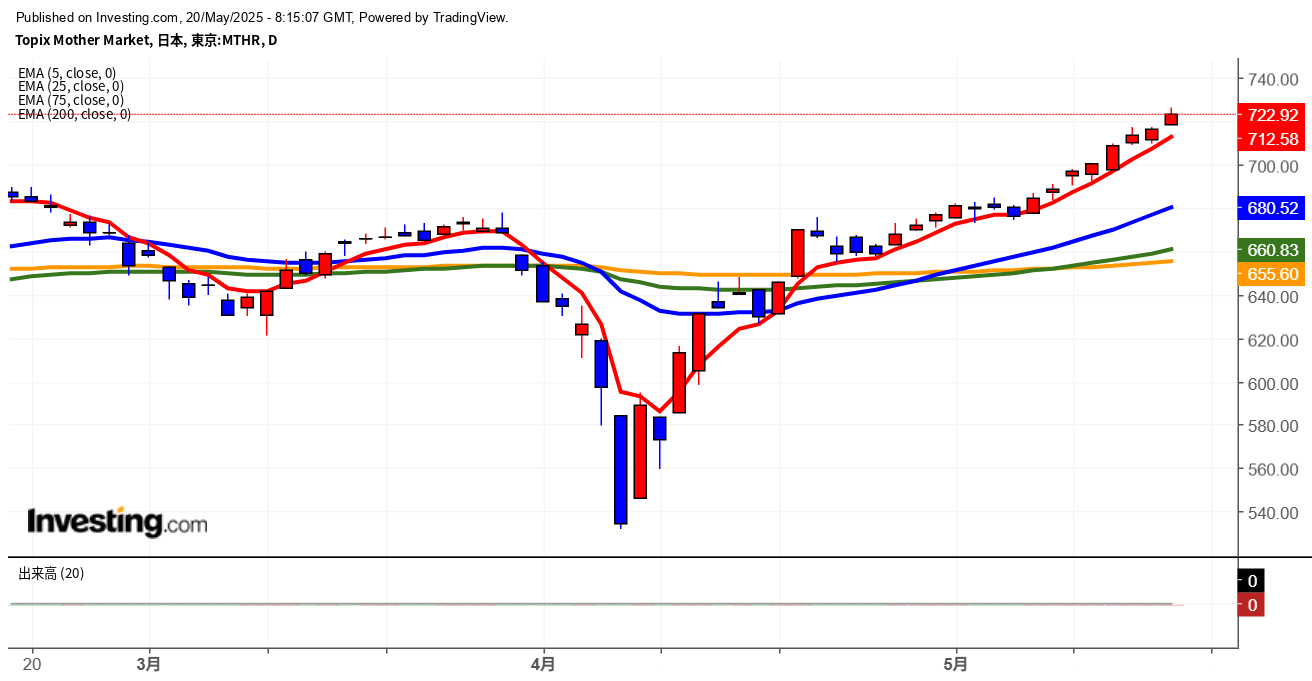Click the 540.00 price axis label

pyautogui.click(x=1273, y=513)
